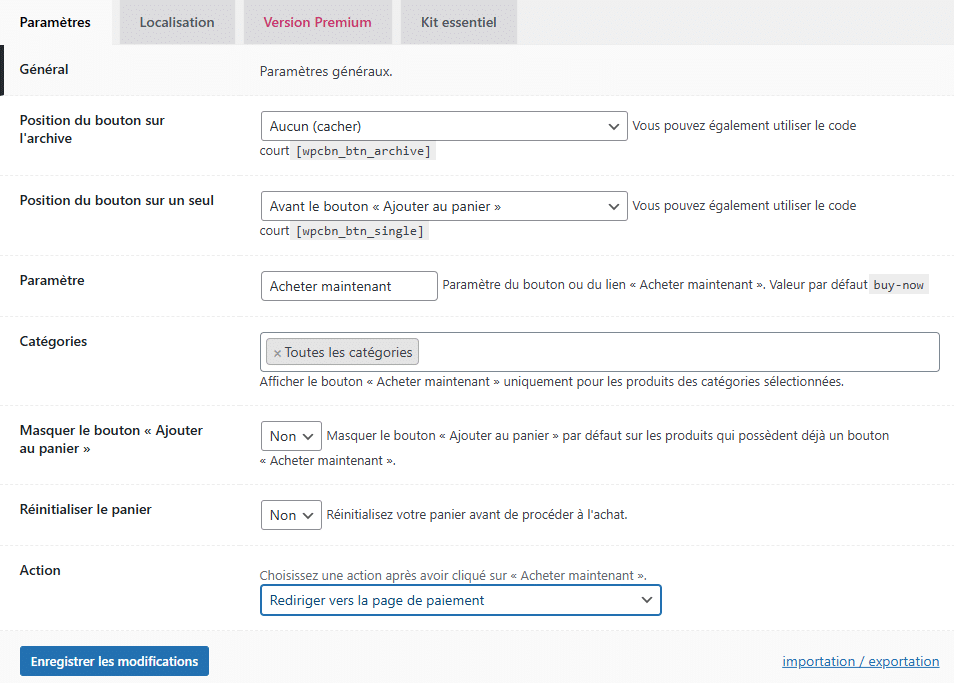Switch to the Localisation tab

pos(177,22)
